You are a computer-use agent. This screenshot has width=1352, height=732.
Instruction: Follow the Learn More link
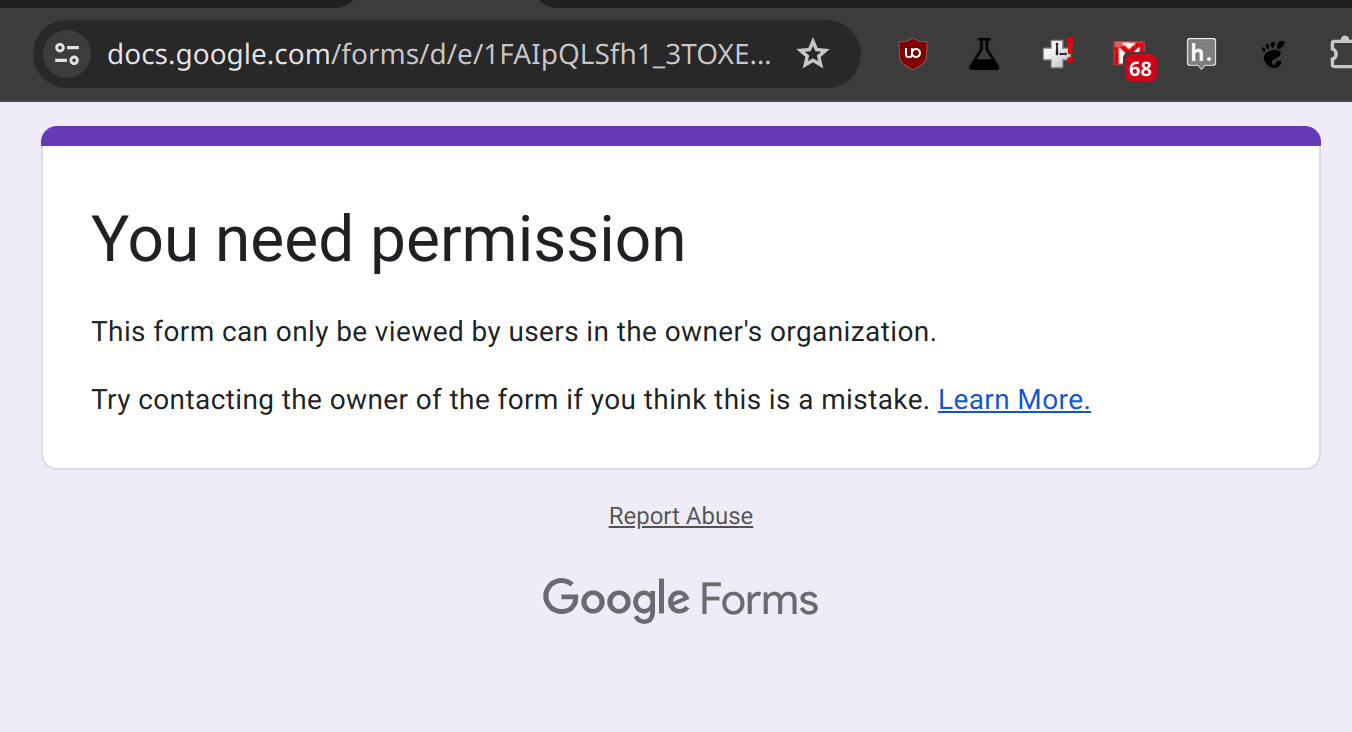point(1014,400)
